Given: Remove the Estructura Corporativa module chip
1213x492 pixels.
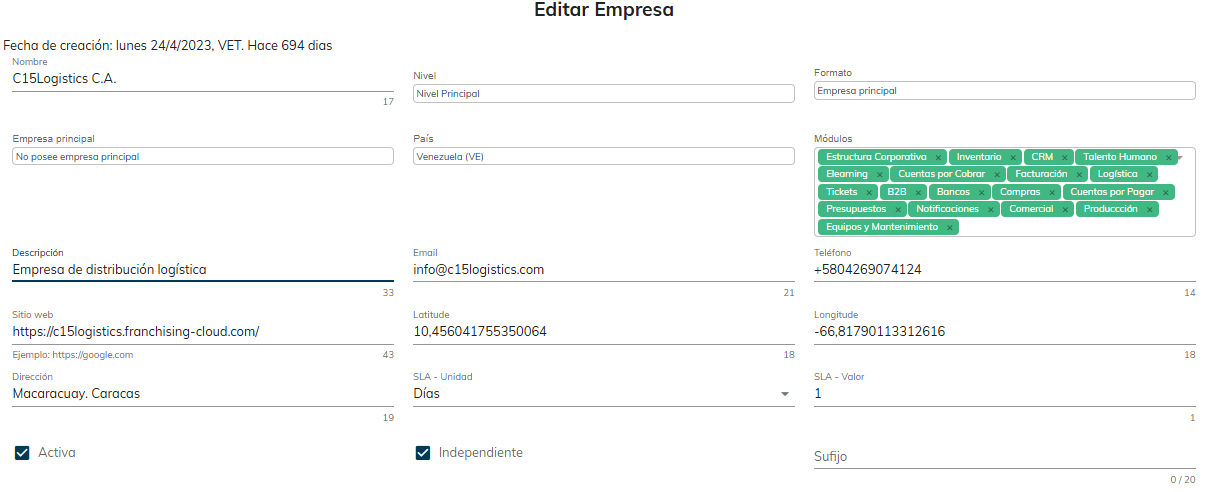Looking at the screenshot, I should [x=938, y=157].
